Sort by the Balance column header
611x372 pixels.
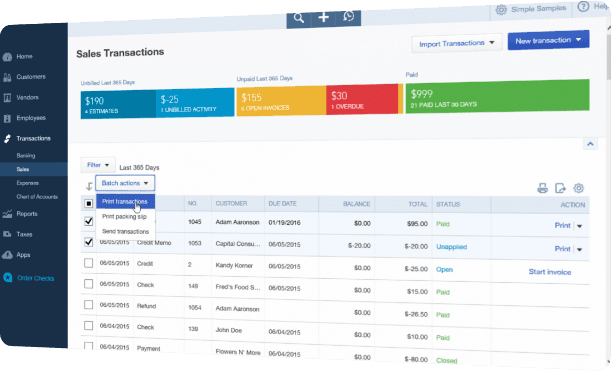point(356,204)
